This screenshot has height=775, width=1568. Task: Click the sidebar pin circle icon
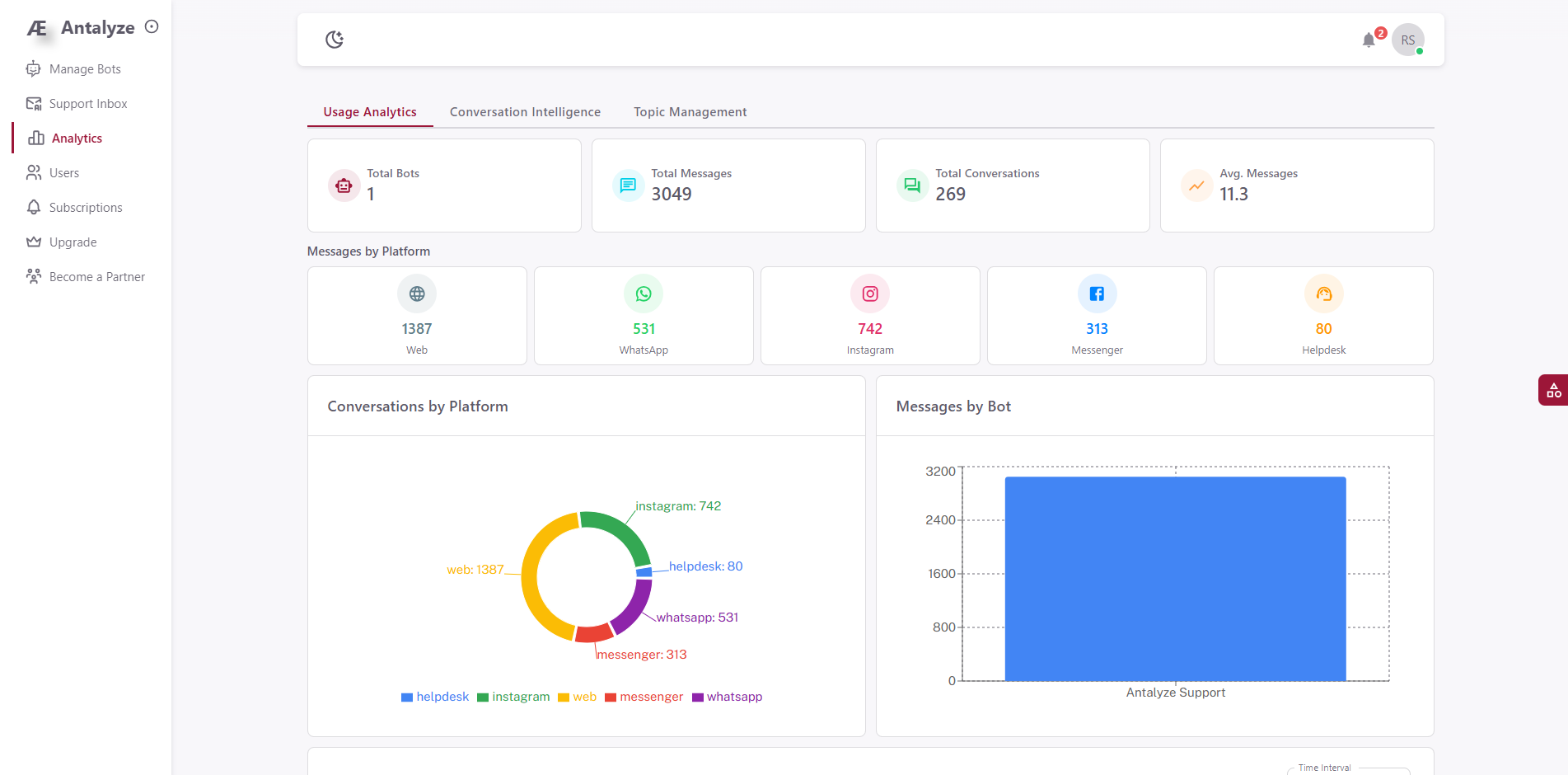(152, 26)
